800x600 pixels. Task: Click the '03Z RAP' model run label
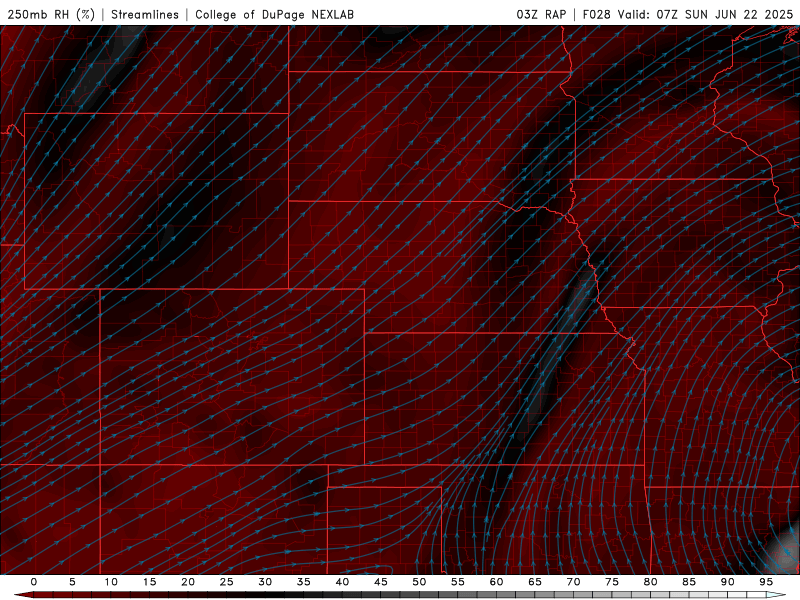(541, 14)
